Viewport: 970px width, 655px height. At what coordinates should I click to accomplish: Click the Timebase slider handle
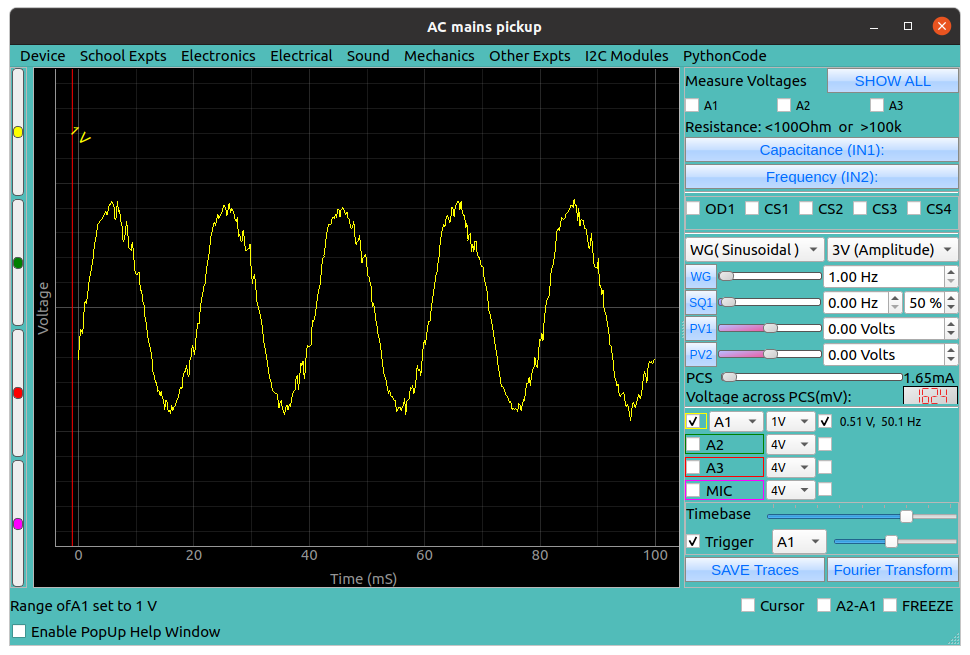click(906, 516)
